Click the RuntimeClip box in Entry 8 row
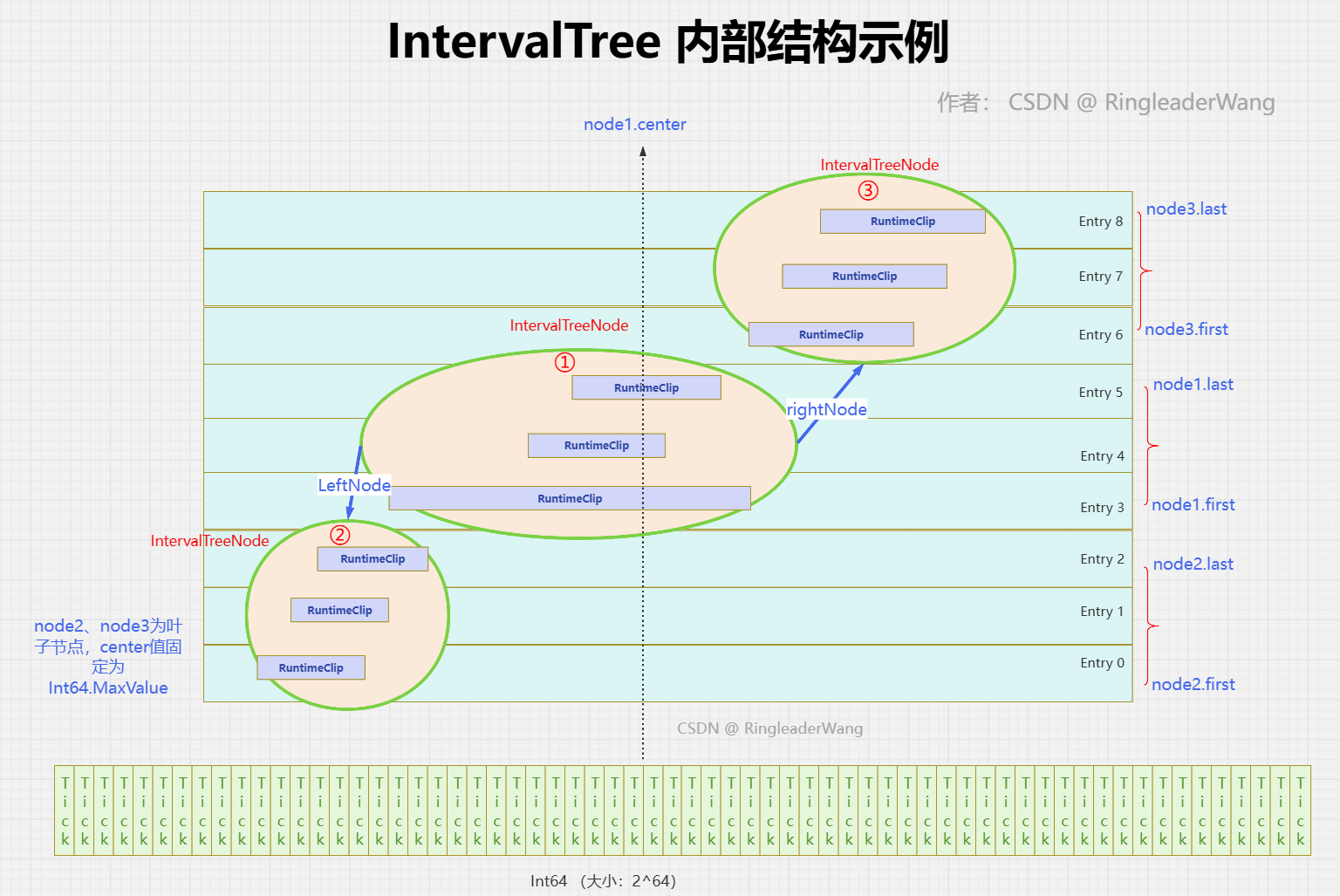 902,222
